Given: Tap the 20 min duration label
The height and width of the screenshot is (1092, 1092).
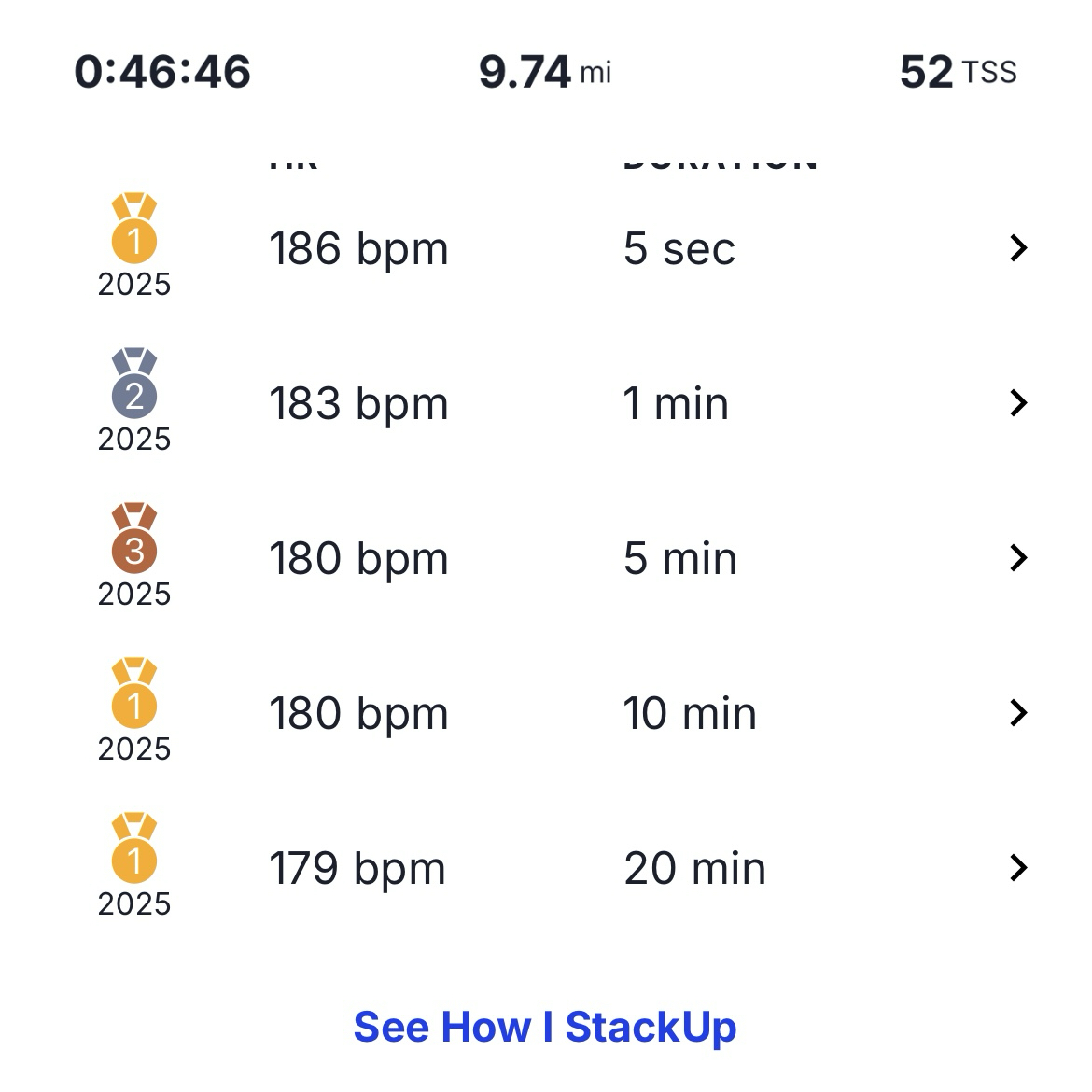Looking at the screenshot, I should [694, 869].
